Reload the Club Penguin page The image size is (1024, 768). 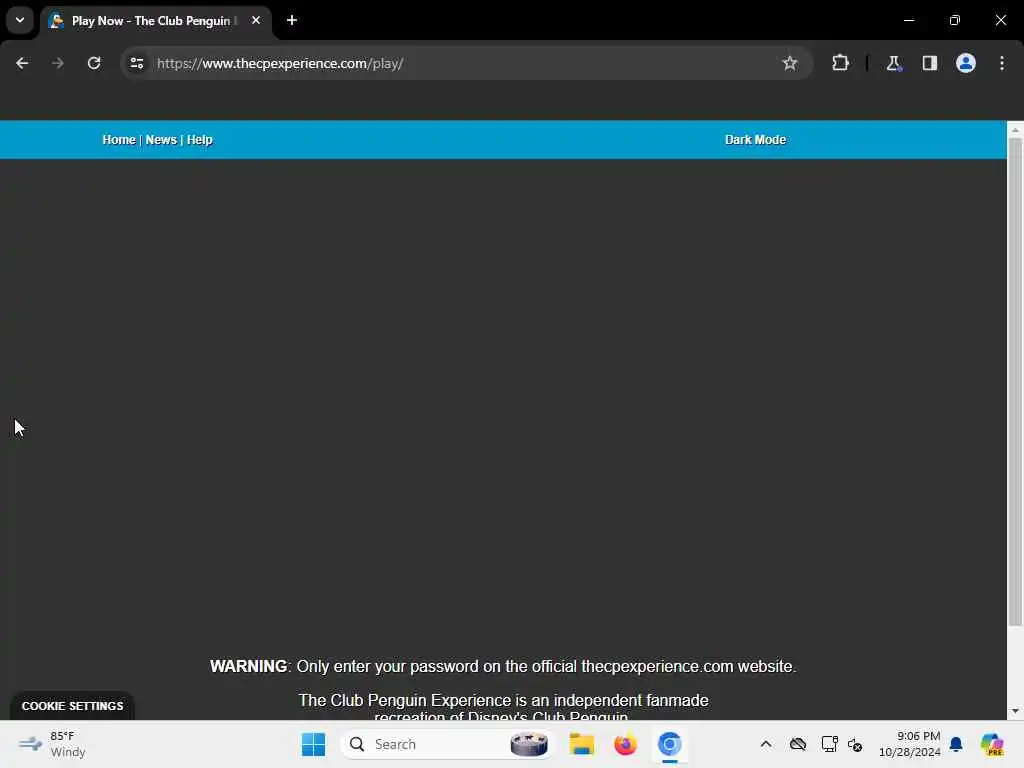pos(94,63)
